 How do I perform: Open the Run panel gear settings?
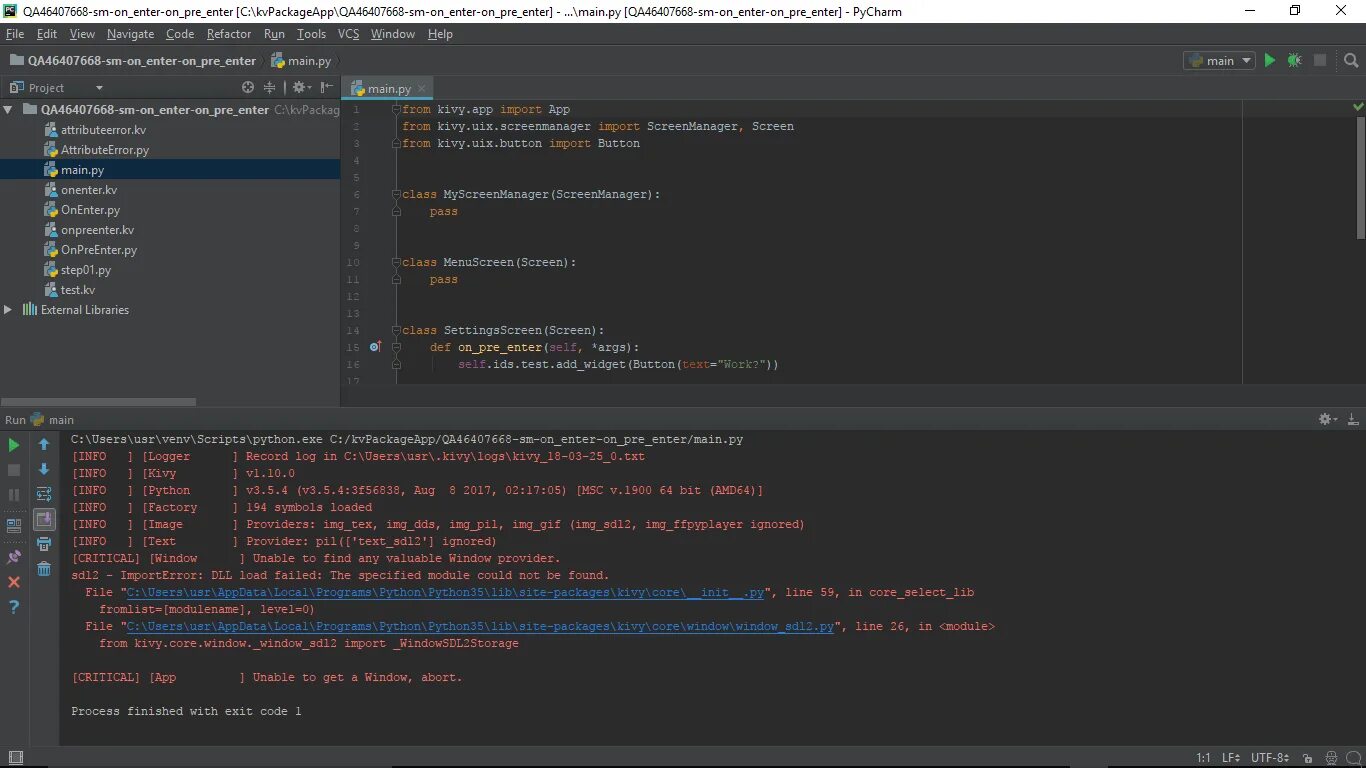coord(1327,420)
